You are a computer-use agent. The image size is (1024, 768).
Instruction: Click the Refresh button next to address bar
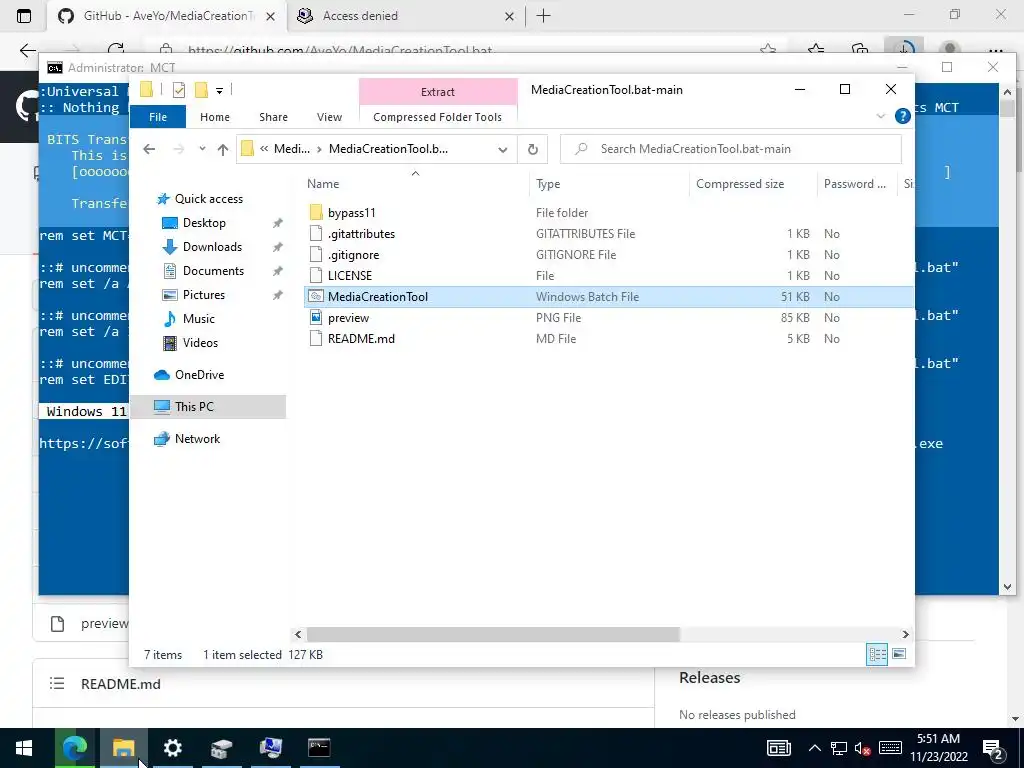point(533,149)
